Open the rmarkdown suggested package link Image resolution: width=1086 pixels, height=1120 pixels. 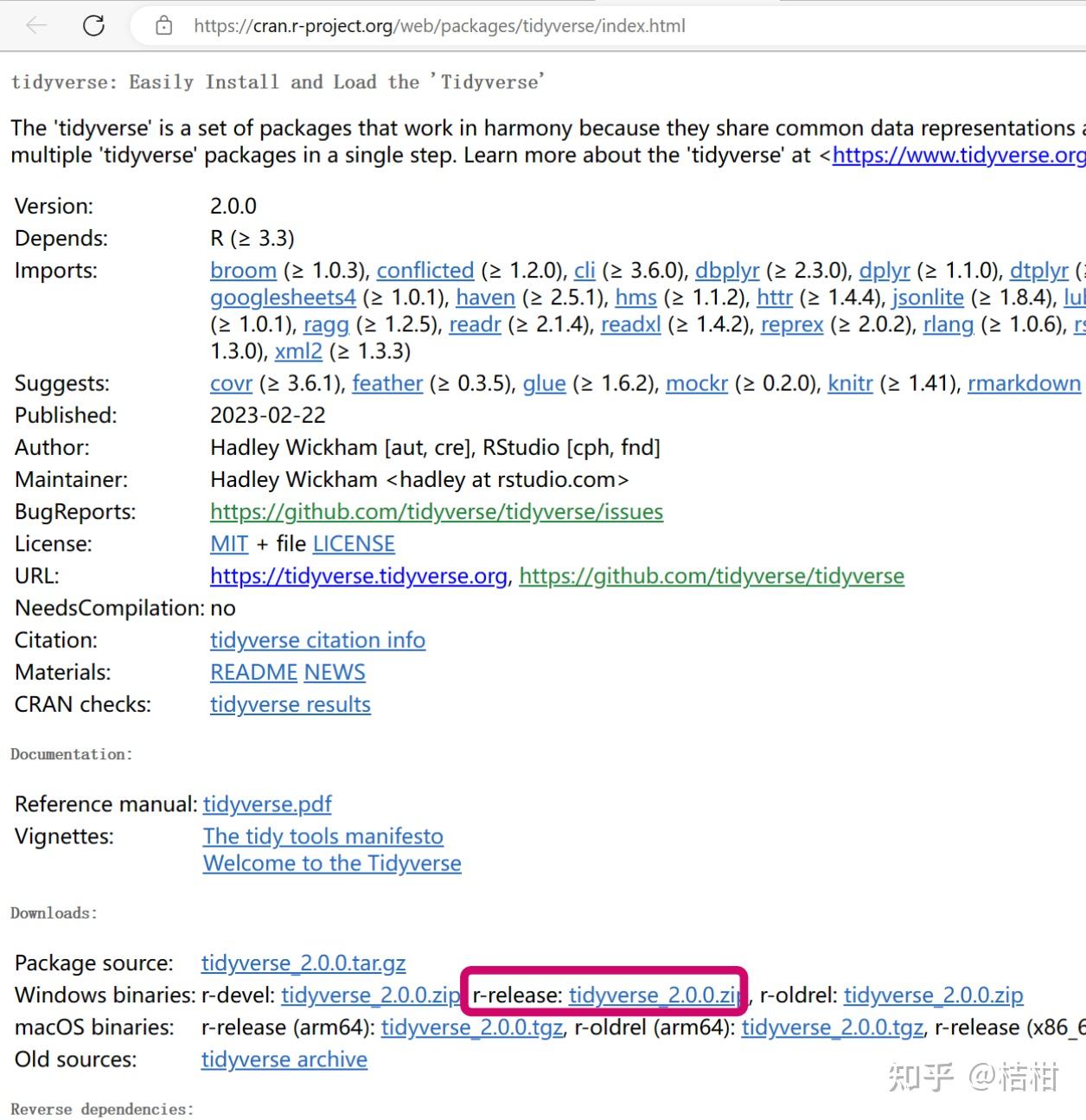pyautogui.click(x=1024, y=383)
